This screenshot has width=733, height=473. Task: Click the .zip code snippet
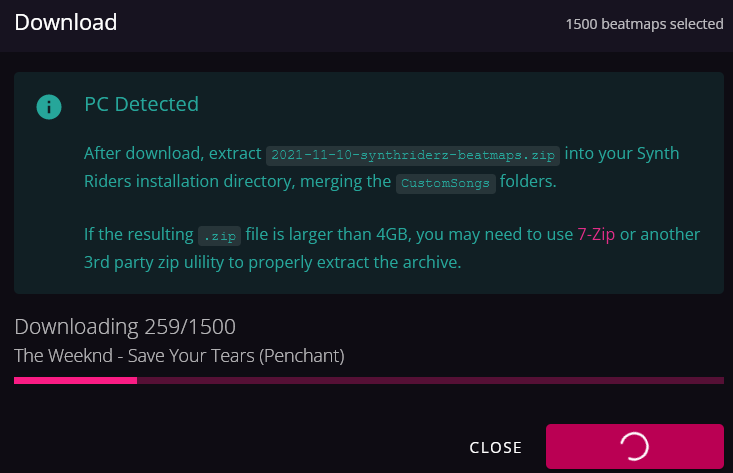coord(219,236)
